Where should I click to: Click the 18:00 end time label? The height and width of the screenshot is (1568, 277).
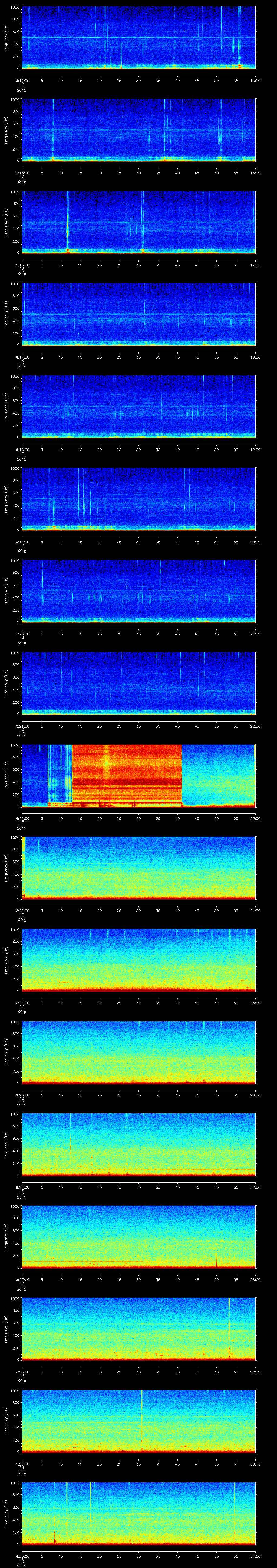click(x=256, y=357)
